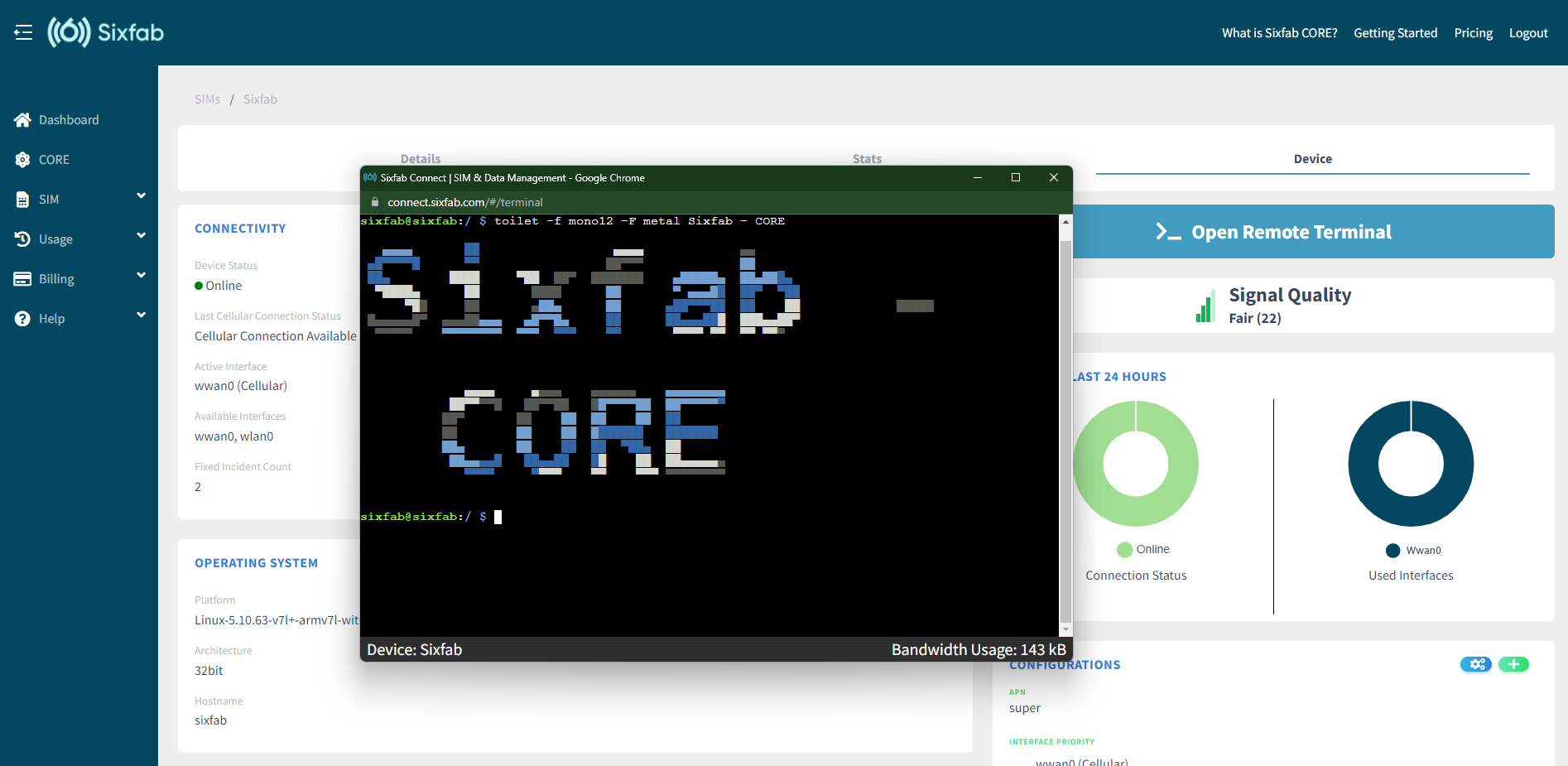Viewport: 1568px width, 766px height.
Task: Toggle the Online legend dot in Connection Status chart
Action: (x=1124, y=550)
